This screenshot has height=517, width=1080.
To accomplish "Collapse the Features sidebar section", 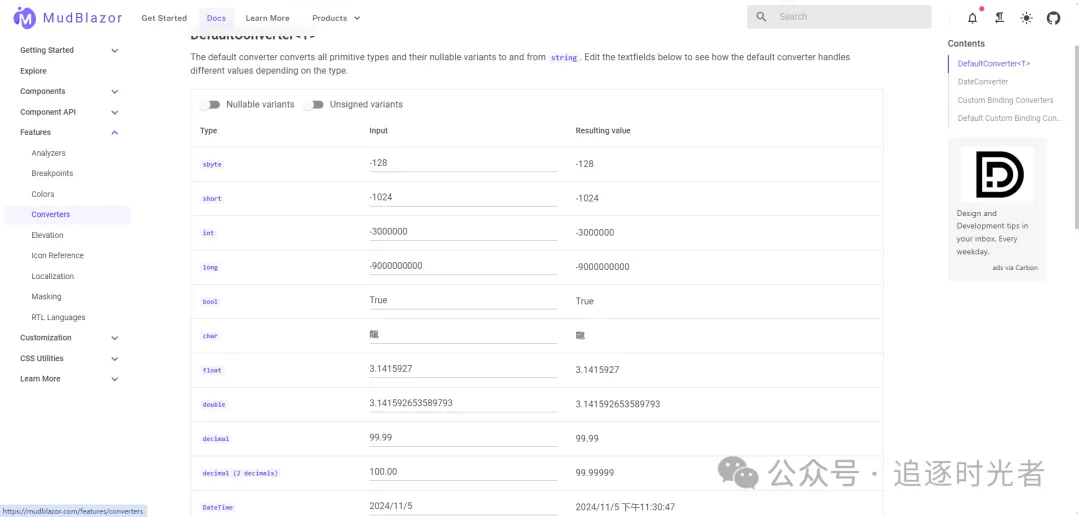I will (114, 133).
